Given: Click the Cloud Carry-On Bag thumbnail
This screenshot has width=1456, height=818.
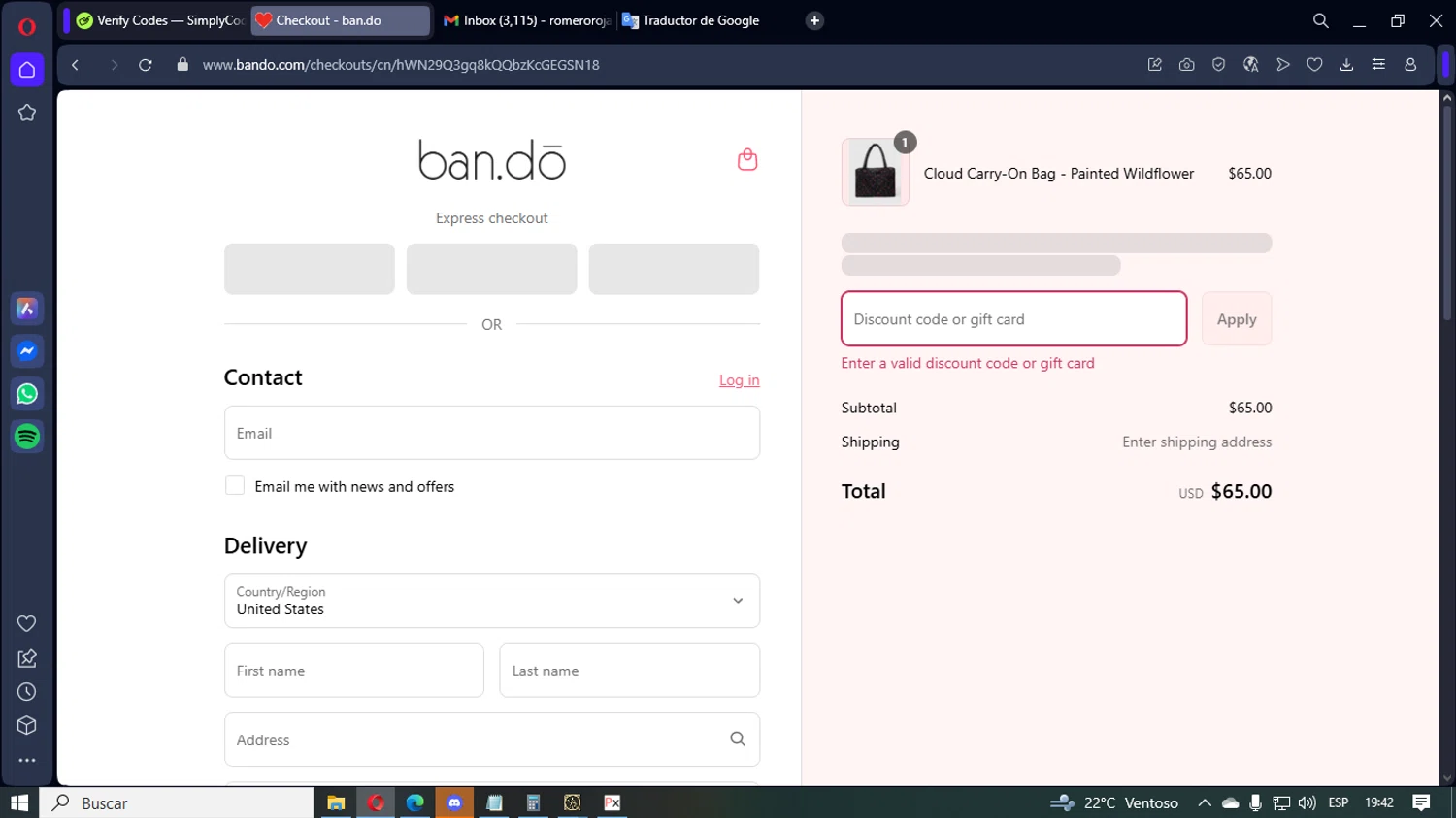Looking at the screenshot, I should [876, 172].
